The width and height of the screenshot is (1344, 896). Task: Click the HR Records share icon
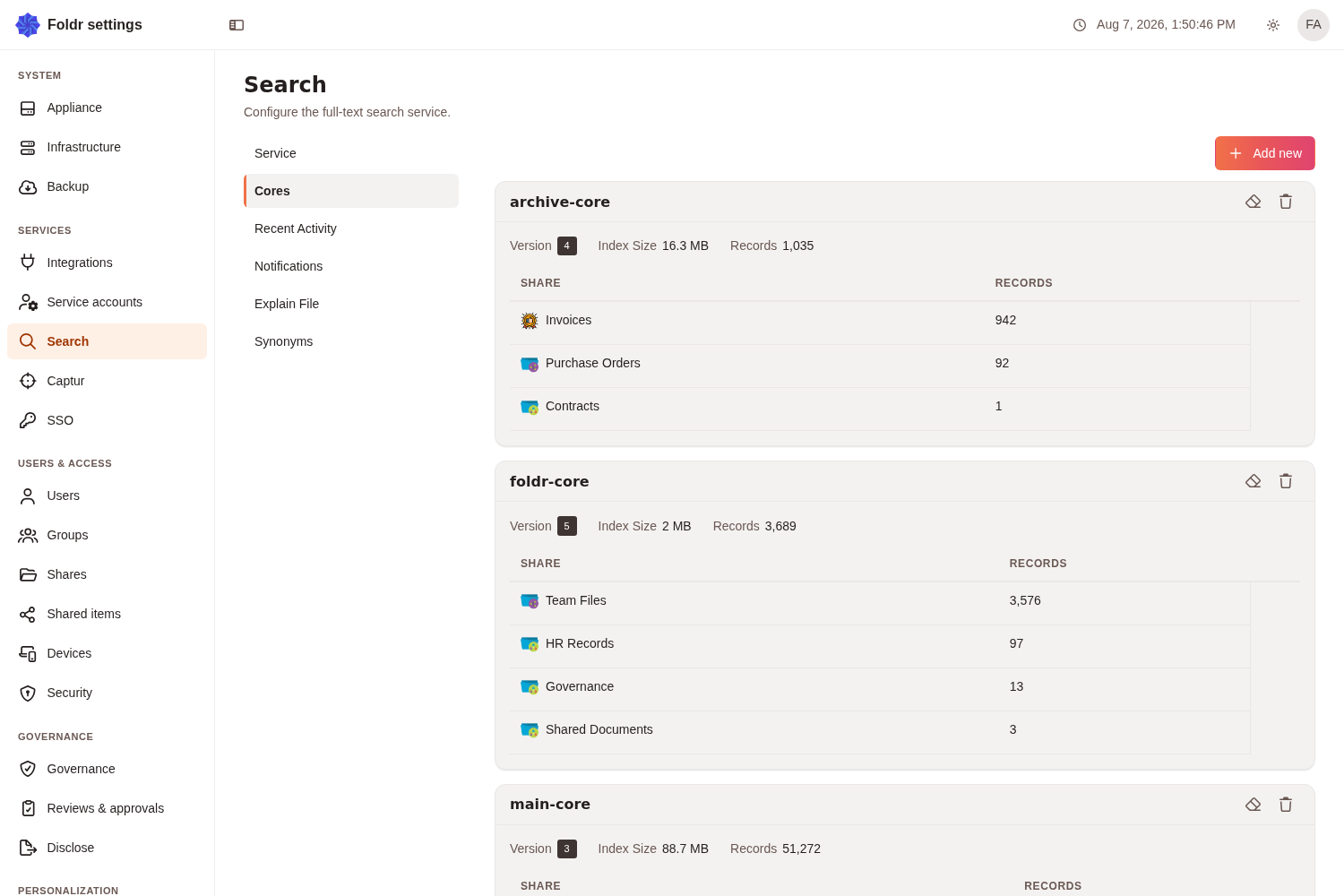click(x=530, y=644)
